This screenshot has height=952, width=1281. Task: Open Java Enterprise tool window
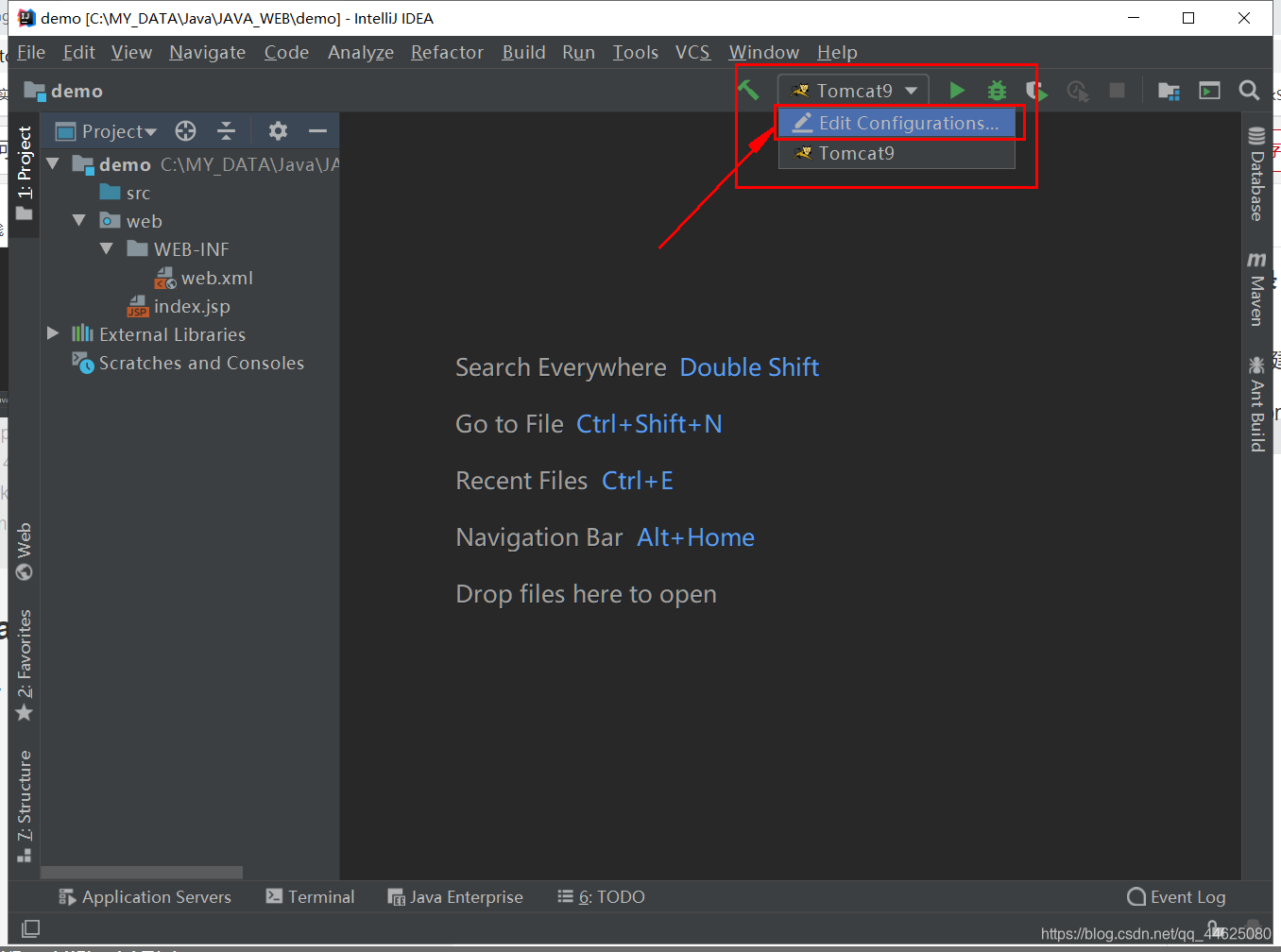tap(455, 897)
